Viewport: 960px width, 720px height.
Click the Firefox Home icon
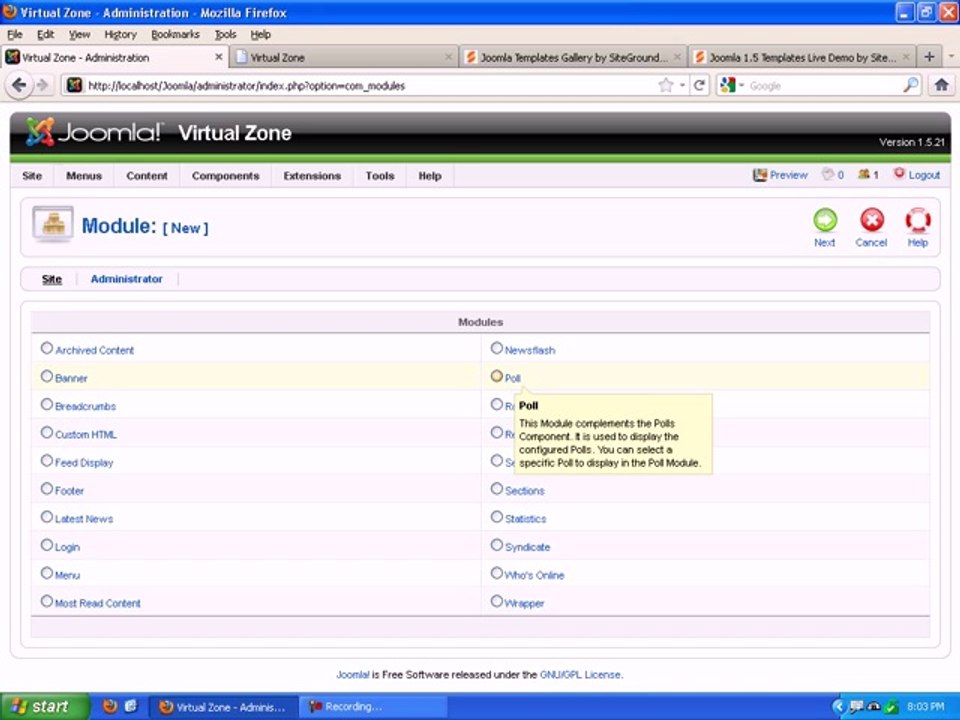tap(942, 85)
